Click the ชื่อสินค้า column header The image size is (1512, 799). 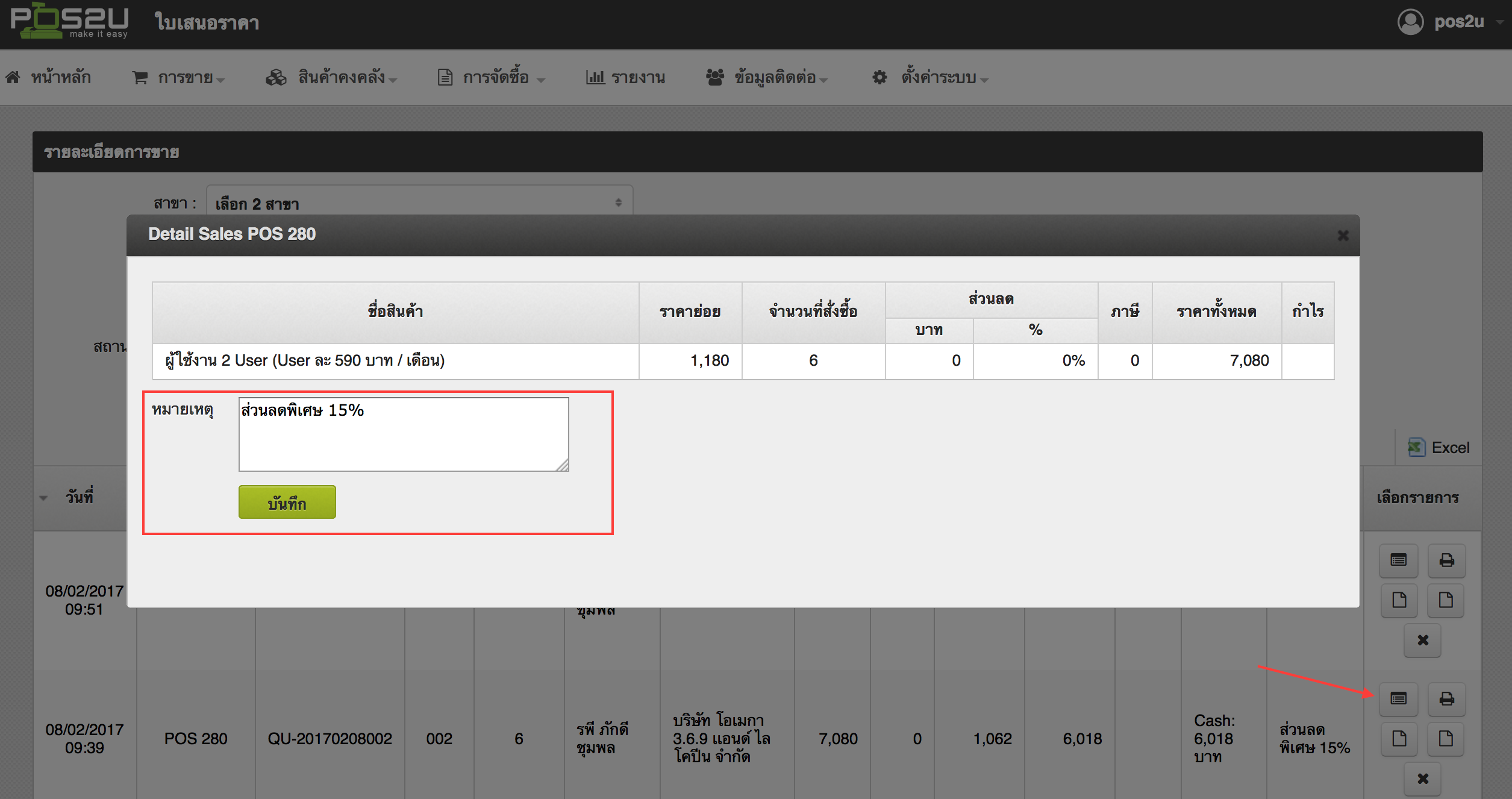pos(396,313)
